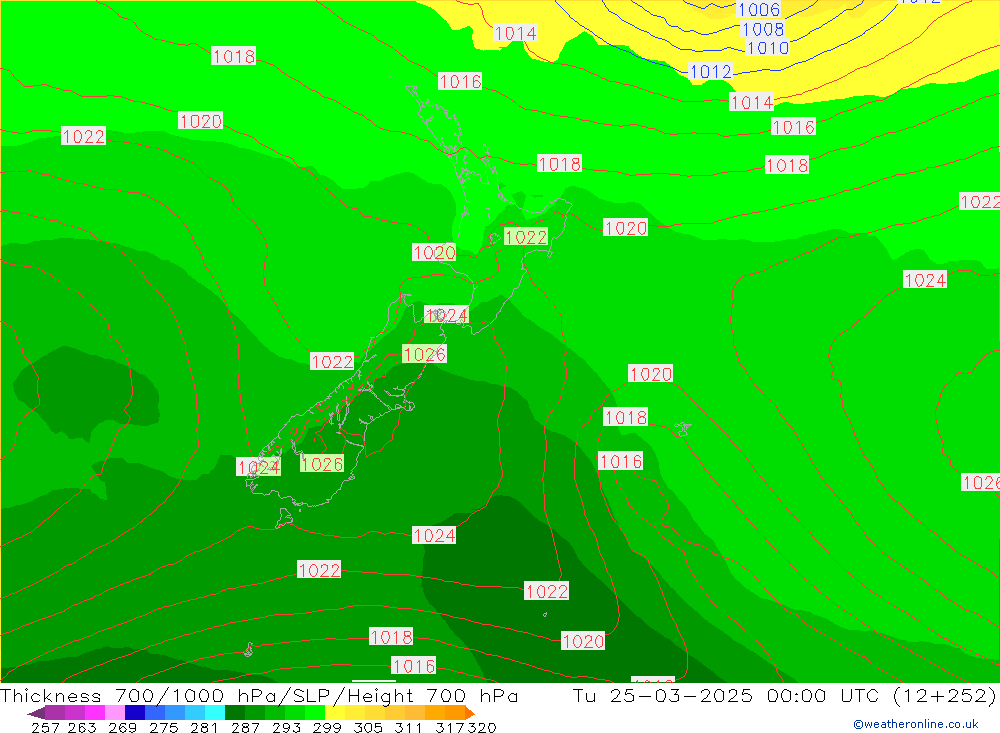Click the darkest green legend swatch
The image size is (1000, 733).
pyautogui.click(x=235, y=713)
